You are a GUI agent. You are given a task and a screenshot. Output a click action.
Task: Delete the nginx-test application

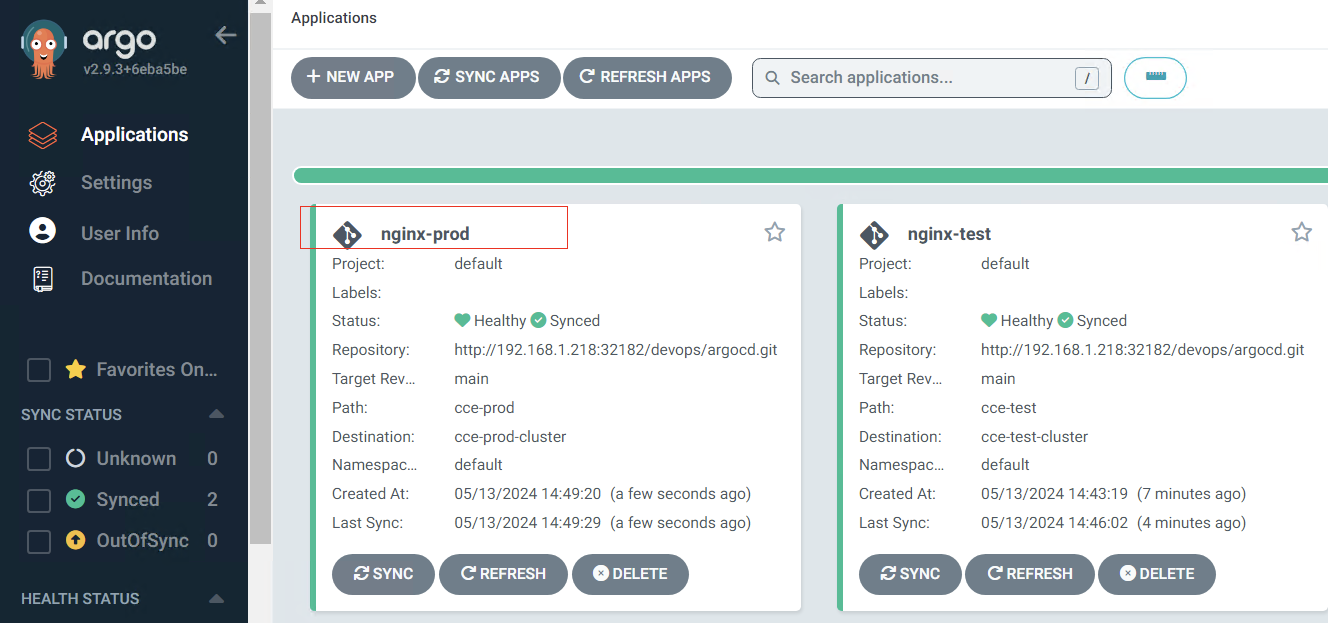[1157, 574]
